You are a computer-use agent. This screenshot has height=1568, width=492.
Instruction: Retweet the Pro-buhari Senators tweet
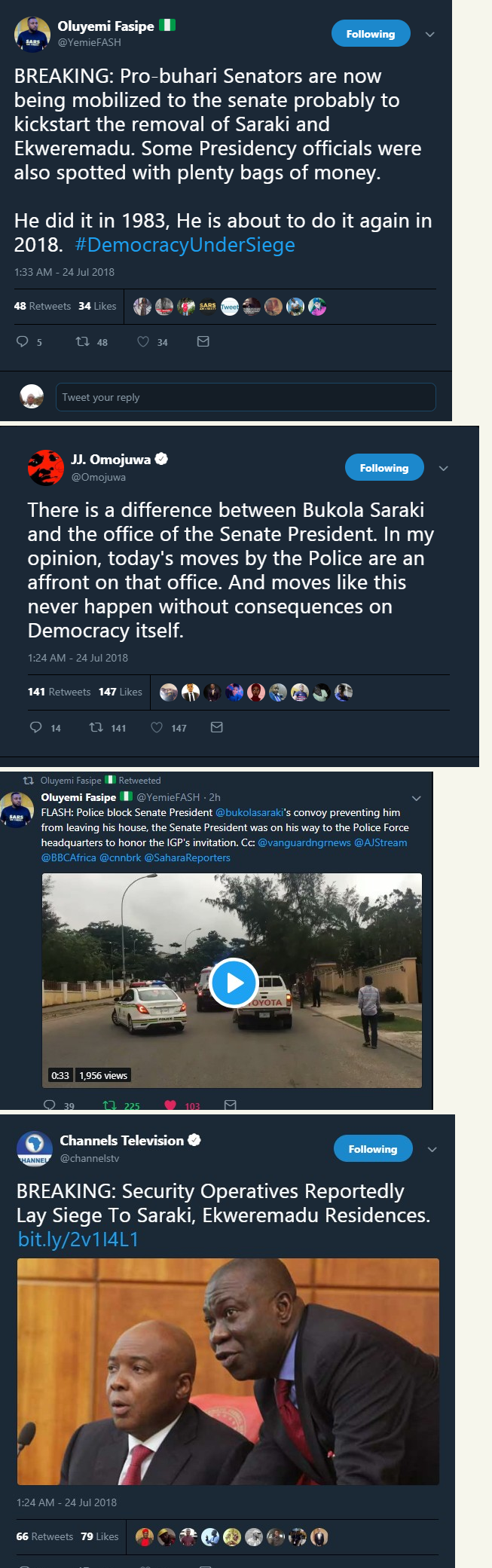(83, 342)
